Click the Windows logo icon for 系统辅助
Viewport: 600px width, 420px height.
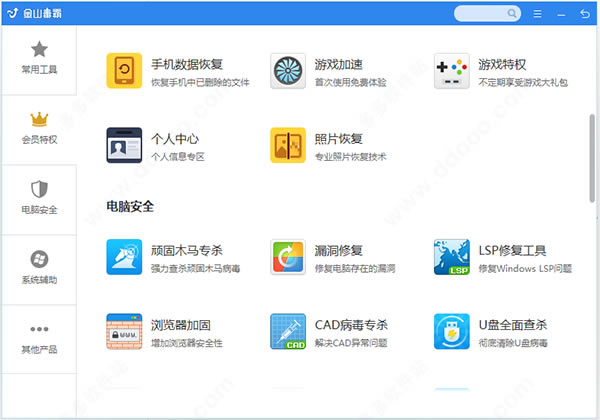coord(39,259)
